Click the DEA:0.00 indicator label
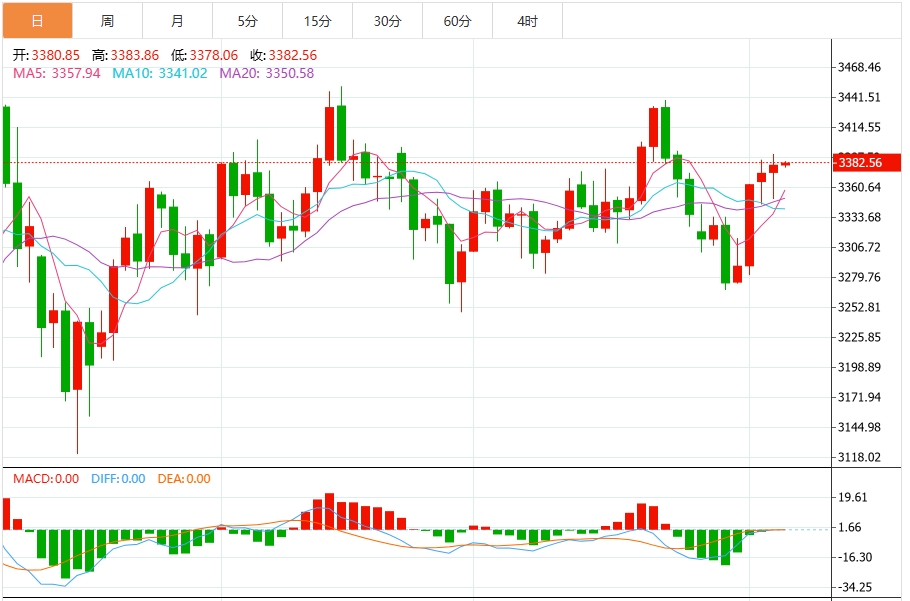The image size is (910, 601). tap(184, 479)
